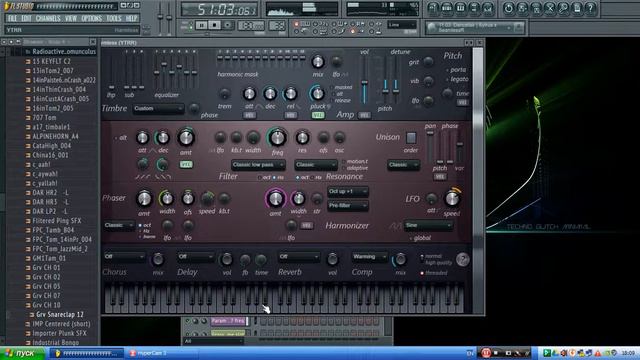640x360 pixels.
Task: Click the render/export round icon
Action: coord(536,8)
